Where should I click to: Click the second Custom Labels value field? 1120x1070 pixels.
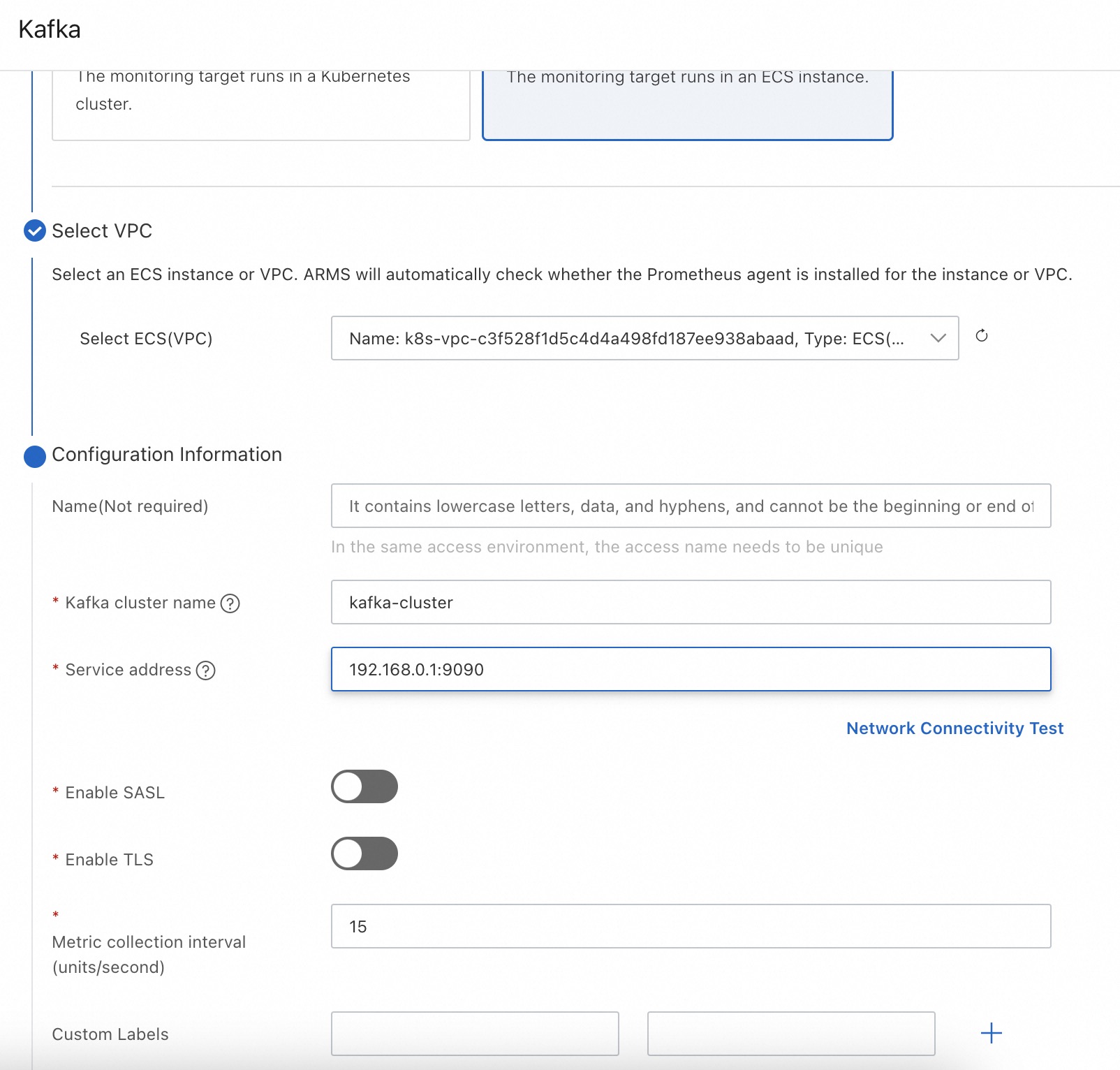(x=790, y=1033)
